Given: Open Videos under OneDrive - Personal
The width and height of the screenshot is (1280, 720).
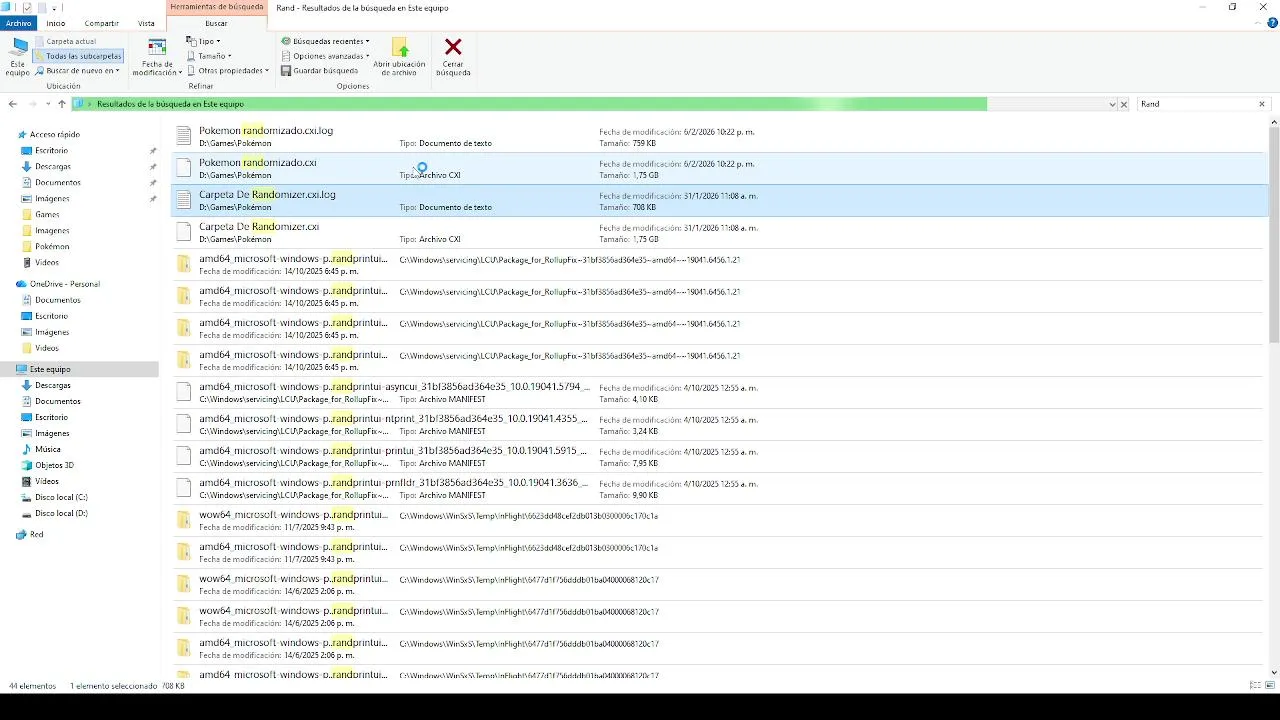Looking at the screenshot, I should point(47,348).
